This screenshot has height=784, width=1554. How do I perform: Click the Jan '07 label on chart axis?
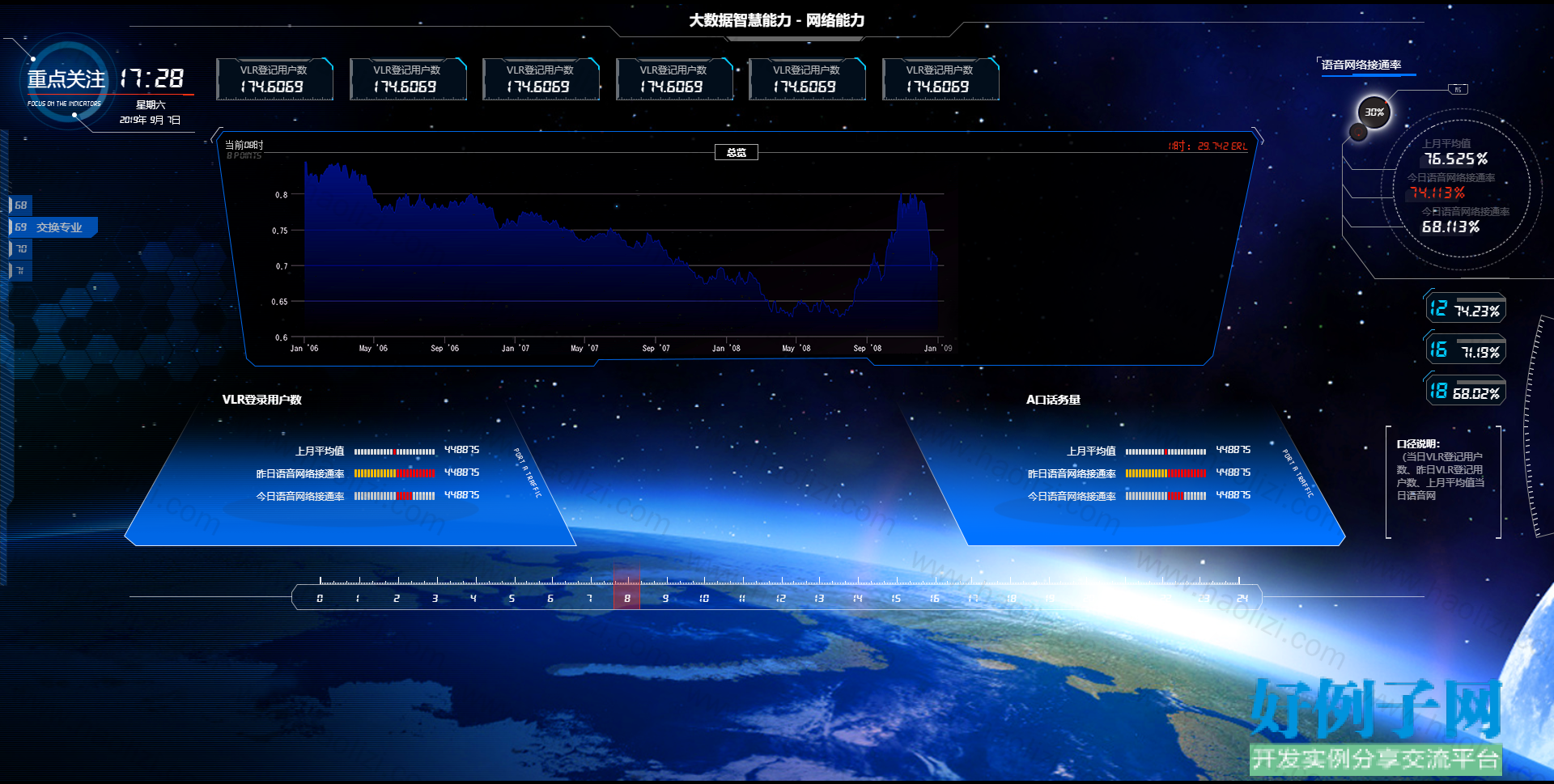pos(516,349)
